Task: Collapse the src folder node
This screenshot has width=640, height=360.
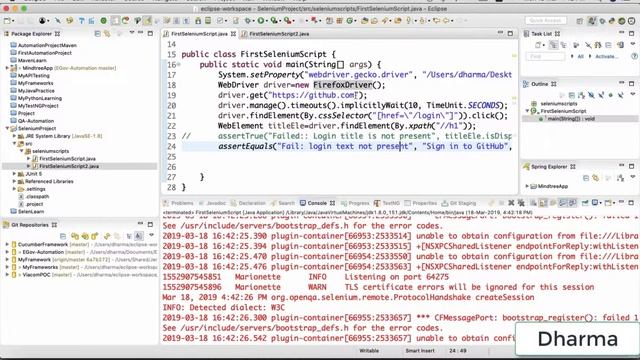Action: (14, 143)
